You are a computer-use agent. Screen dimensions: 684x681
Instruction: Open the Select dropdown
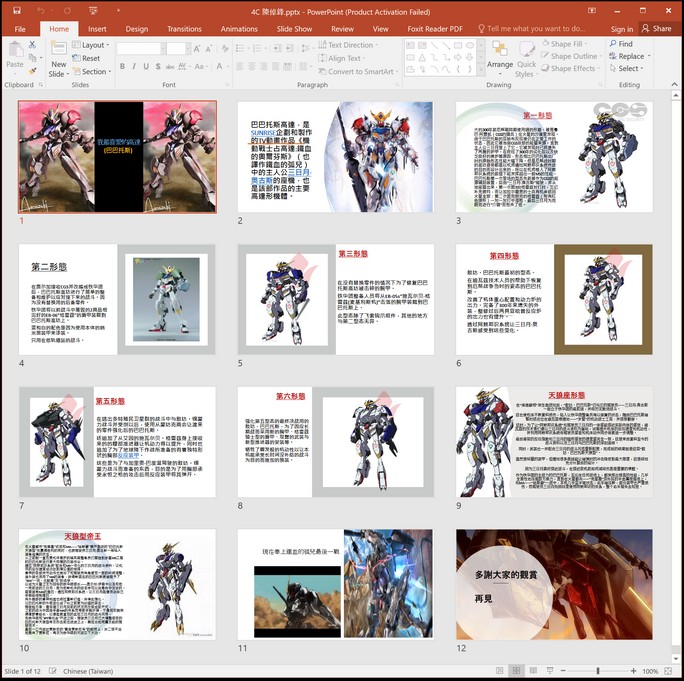[626, 68]
